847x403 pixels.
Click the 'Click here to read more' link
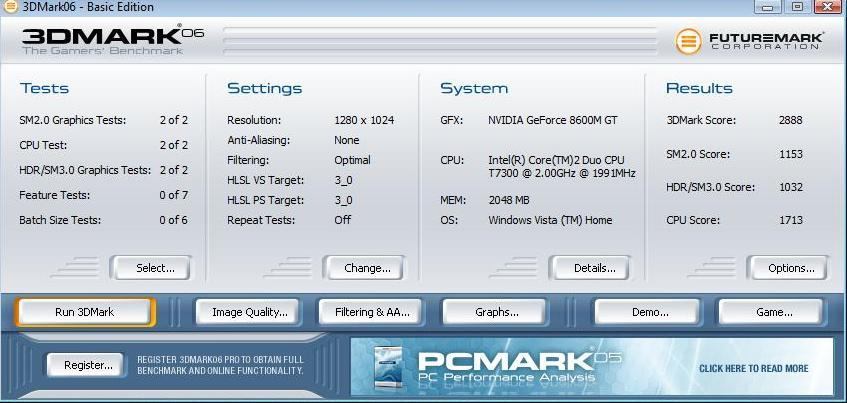tap(753, 368)
